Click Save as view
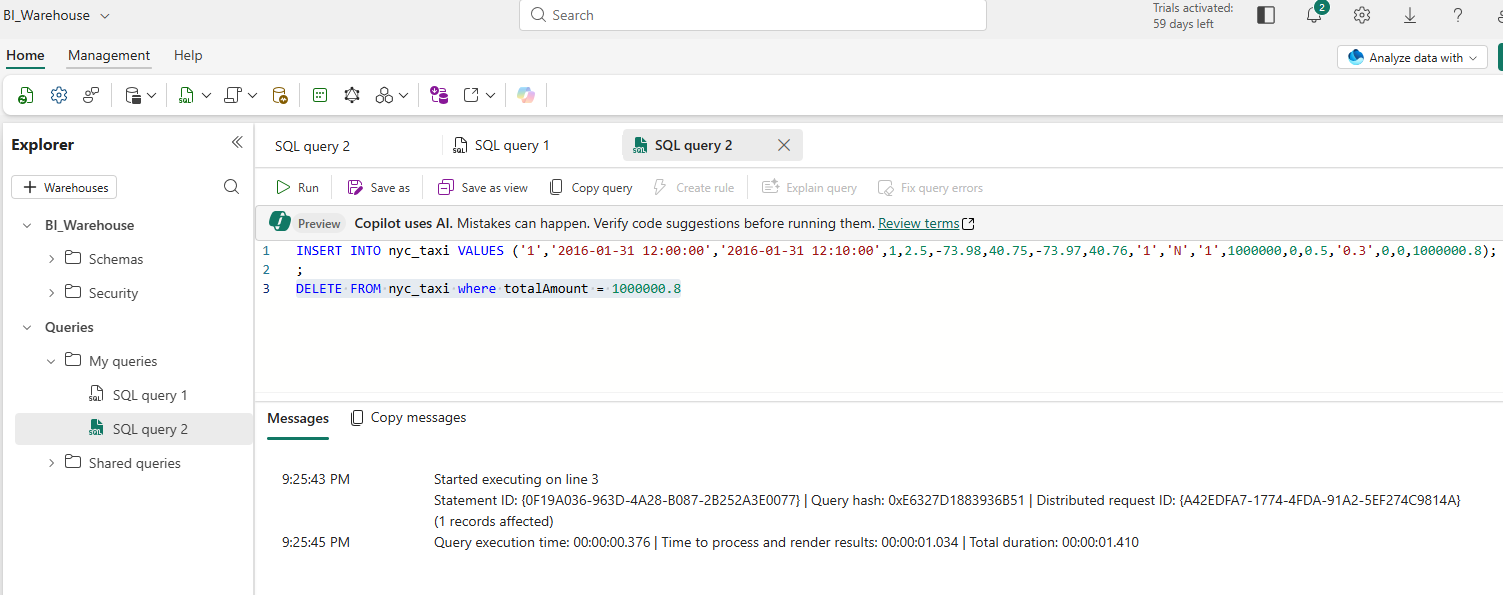The width and height of the screenshot is (1503, 595). [x=482, y=187]
